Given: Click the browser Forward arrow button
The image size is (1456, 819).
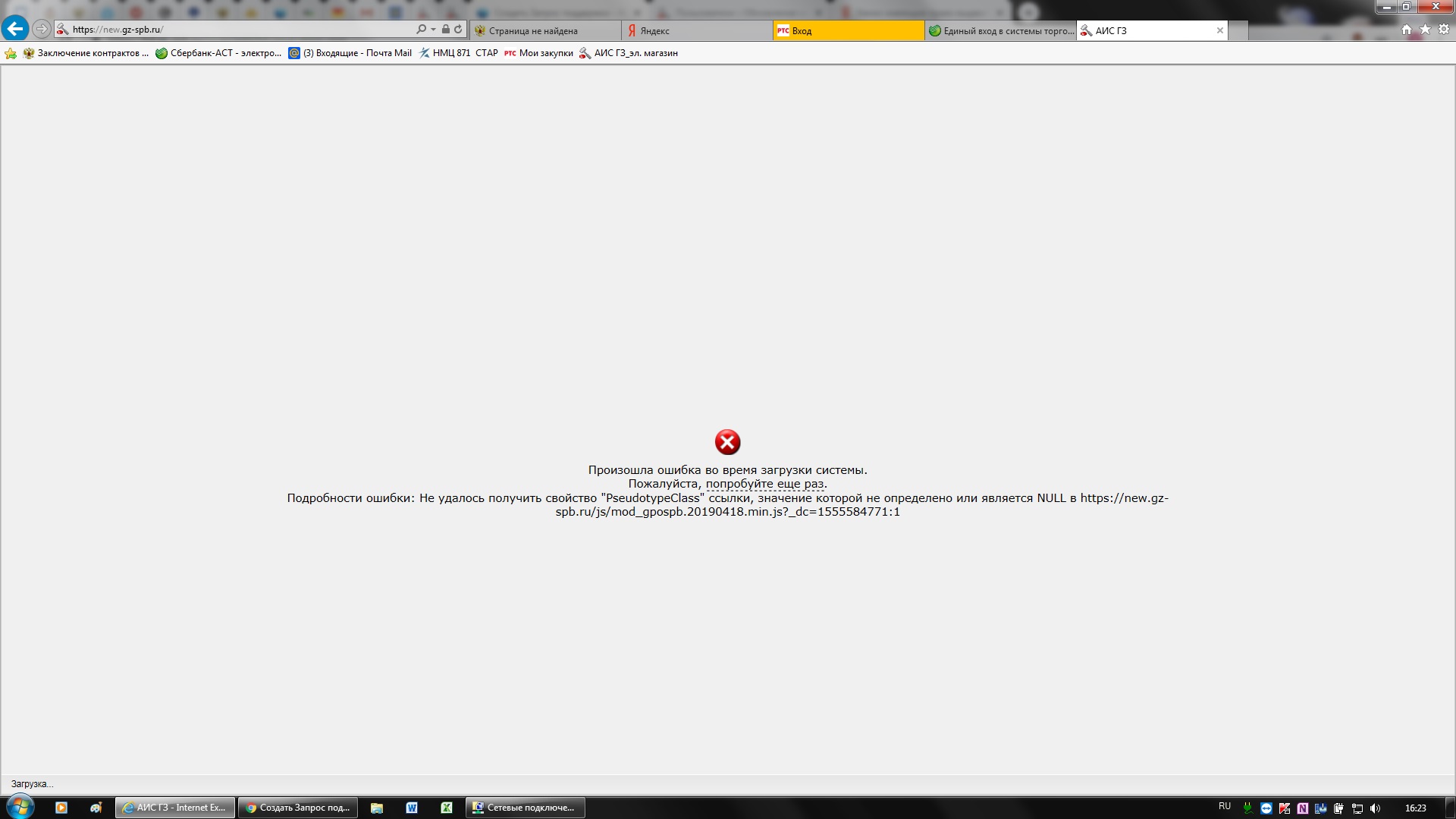Looking at the screenshot, I should (42, 29).
